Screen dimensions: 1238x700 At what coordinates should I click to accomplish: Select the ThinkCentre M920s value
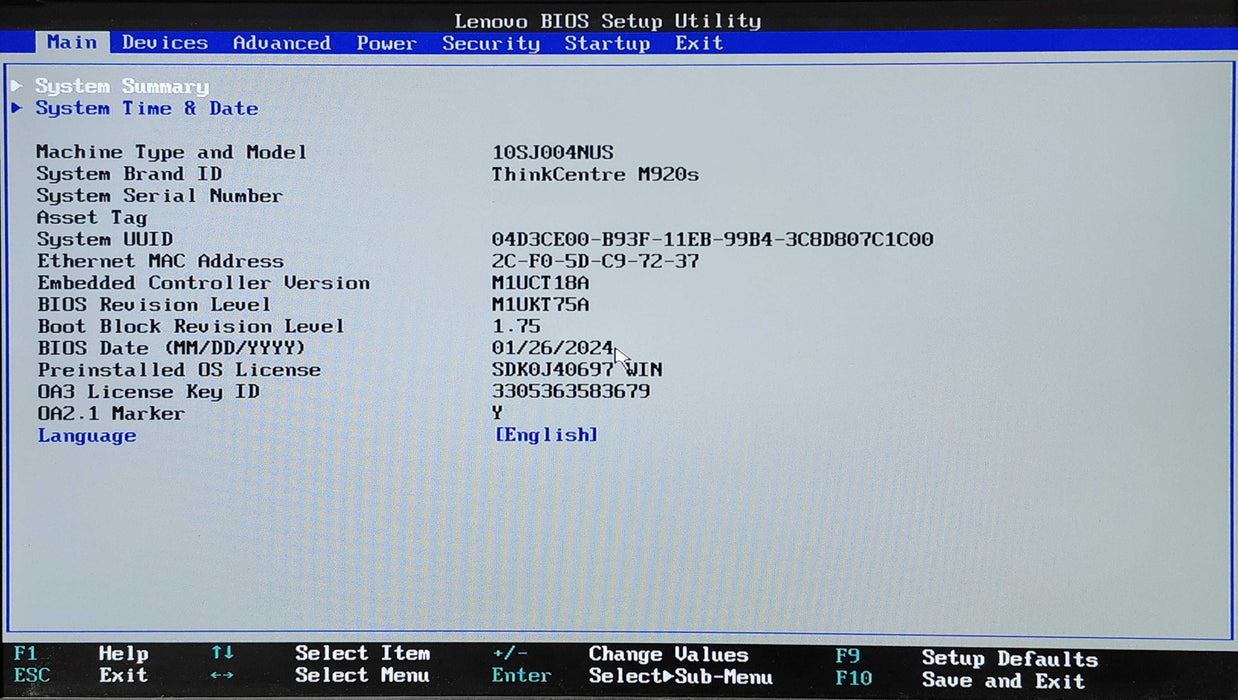click(595, 175)
